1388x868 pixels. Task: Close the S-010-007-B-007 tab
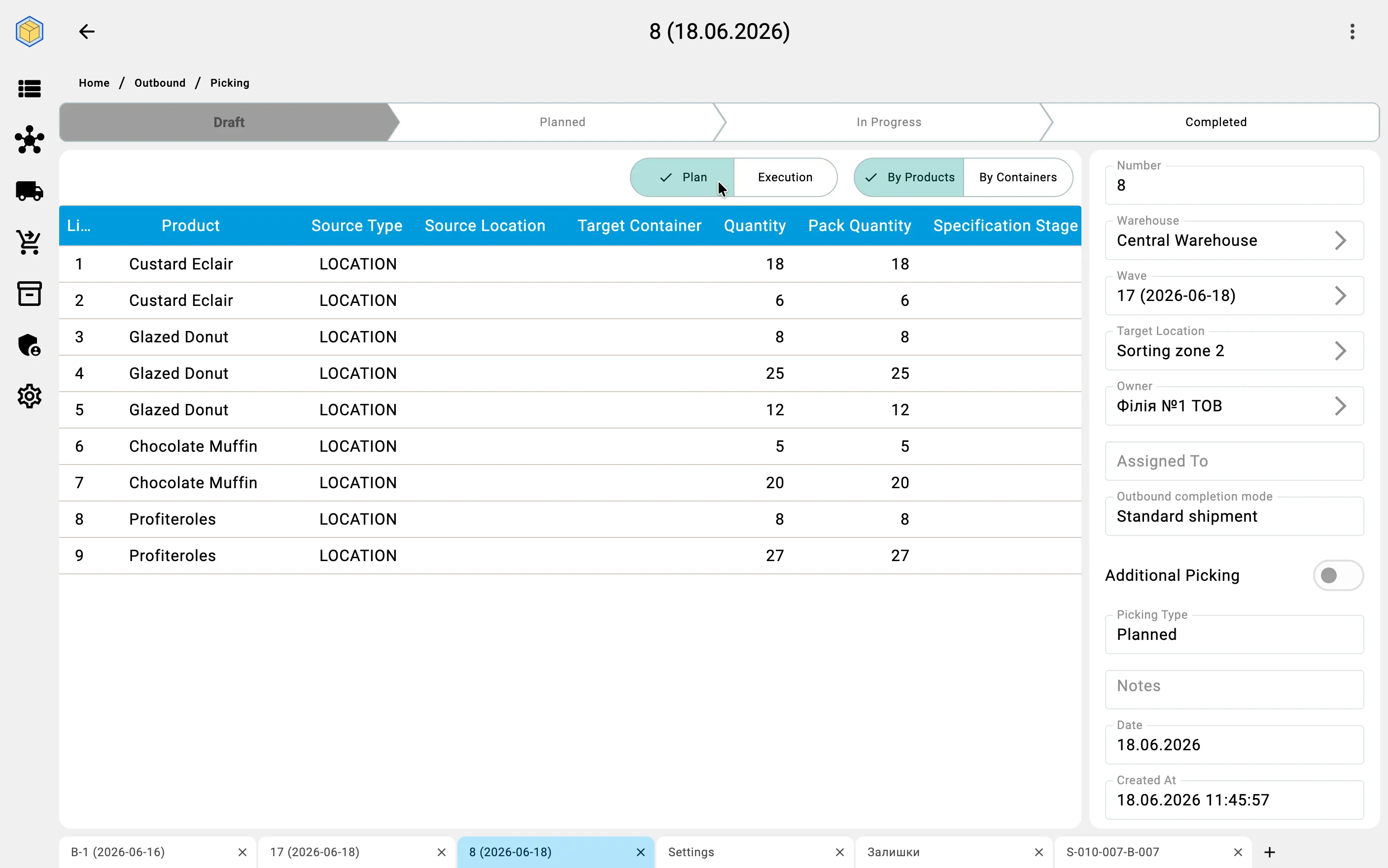pos(1238,852)
